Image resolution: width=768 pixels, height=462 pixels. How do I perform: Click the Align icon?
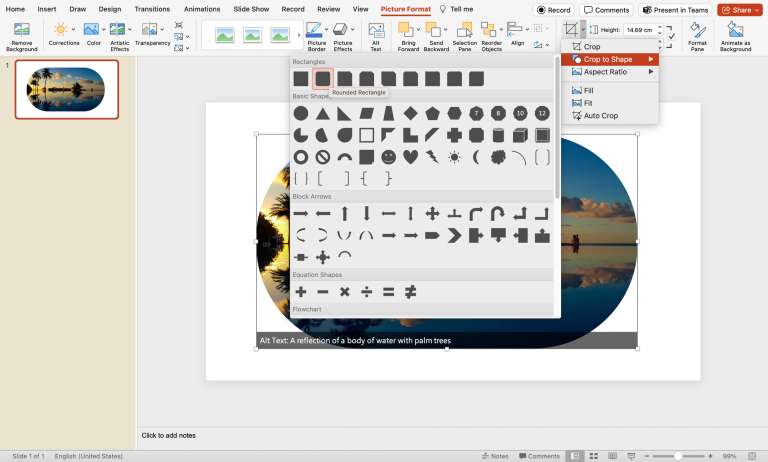[x=514, y=30]
